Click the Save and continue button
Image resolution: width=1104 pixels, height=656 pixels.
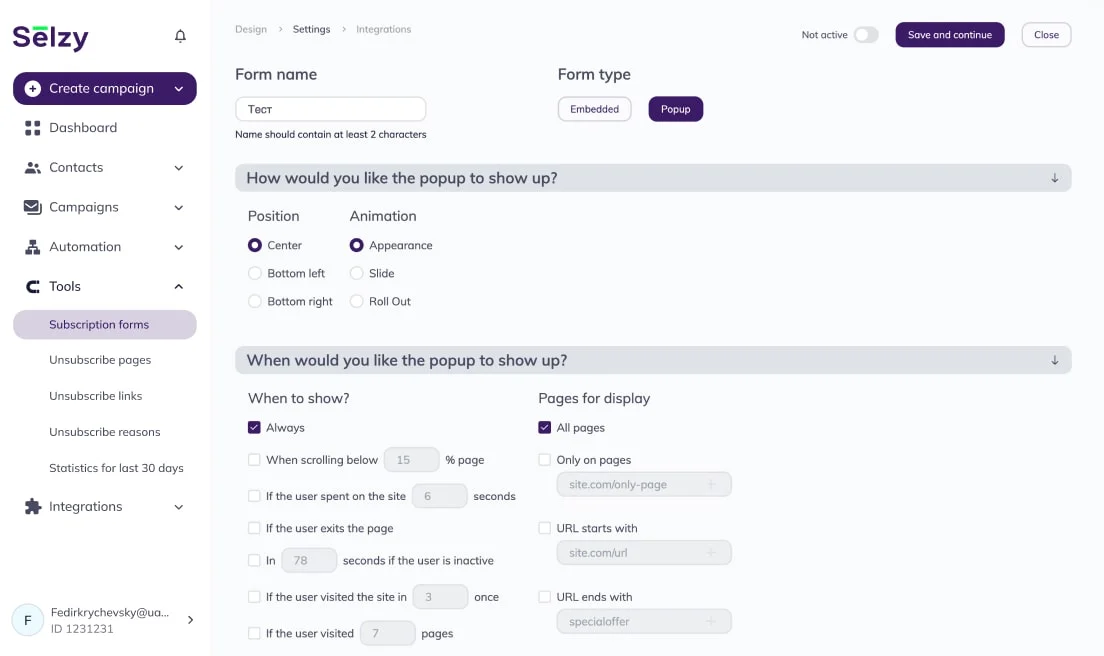(x=949, y=35)
